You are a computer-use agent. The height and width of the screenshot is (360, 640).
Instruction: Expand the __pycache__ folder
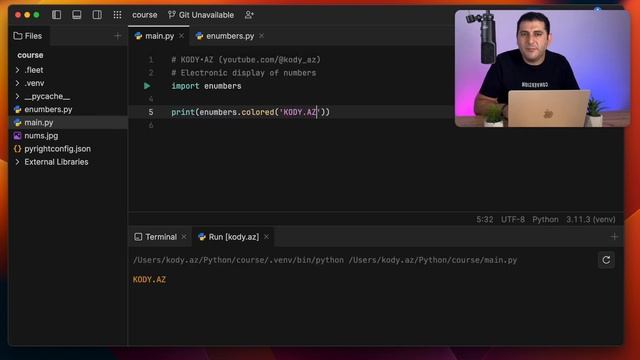click(17, 96)
